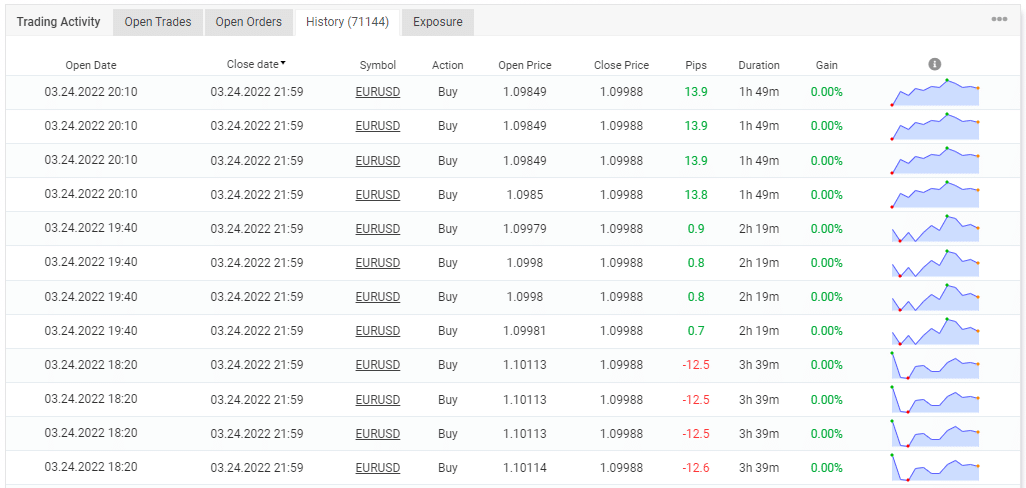1026x488 pixels.
Task: Switch to the Open Trades tab
Action: coord(158,22)
